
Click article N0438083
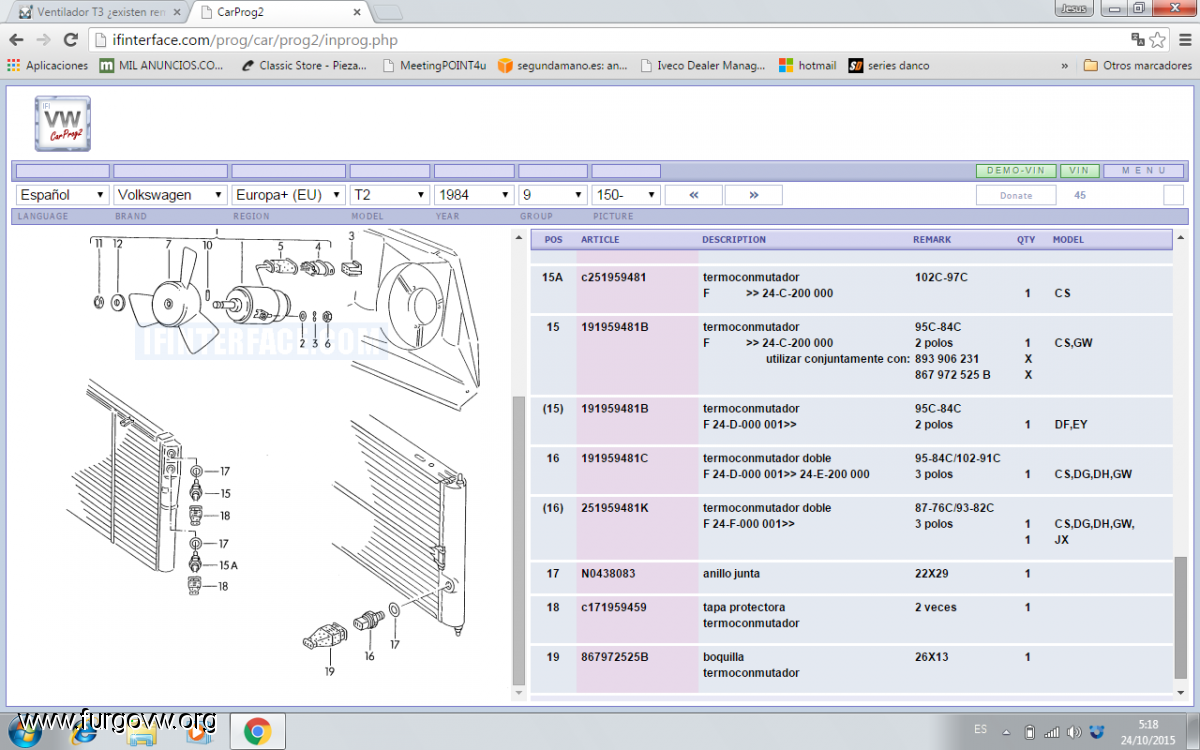(608, 574)
